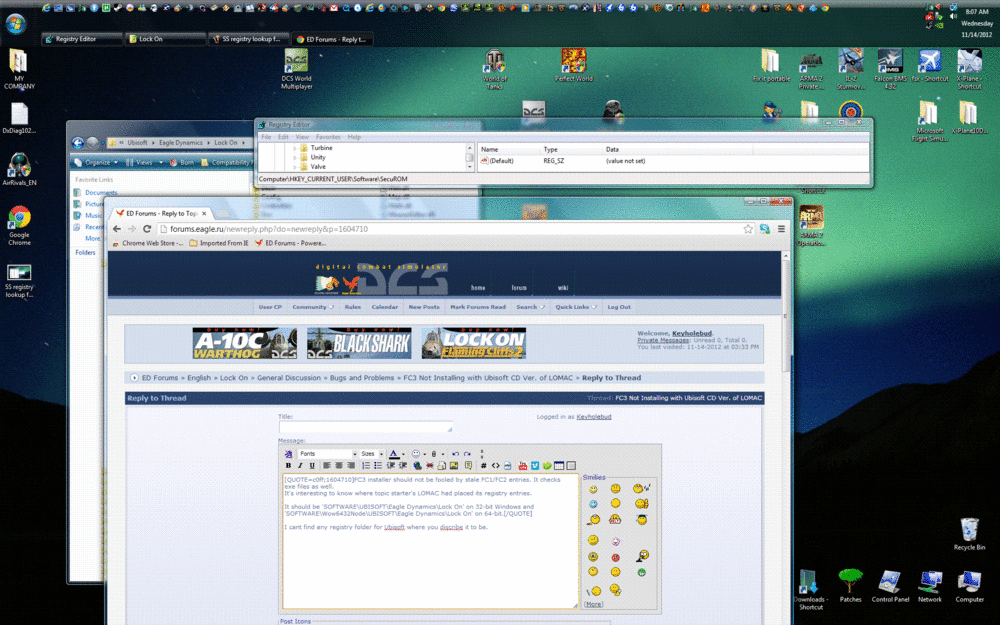Viewport: 1000px width, 625px height.
Task: Click the Undo icon in the editor
Action: (x=456, y=453)
